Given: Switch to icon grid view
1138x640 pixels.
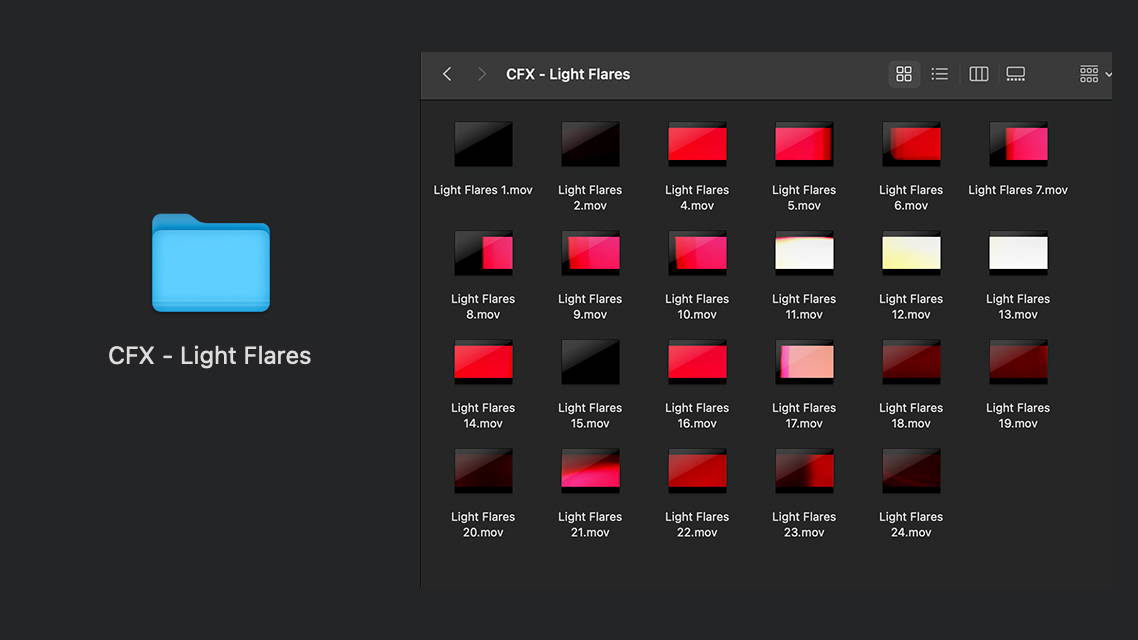Looking at the screenshot, I should tap(904, 74).
